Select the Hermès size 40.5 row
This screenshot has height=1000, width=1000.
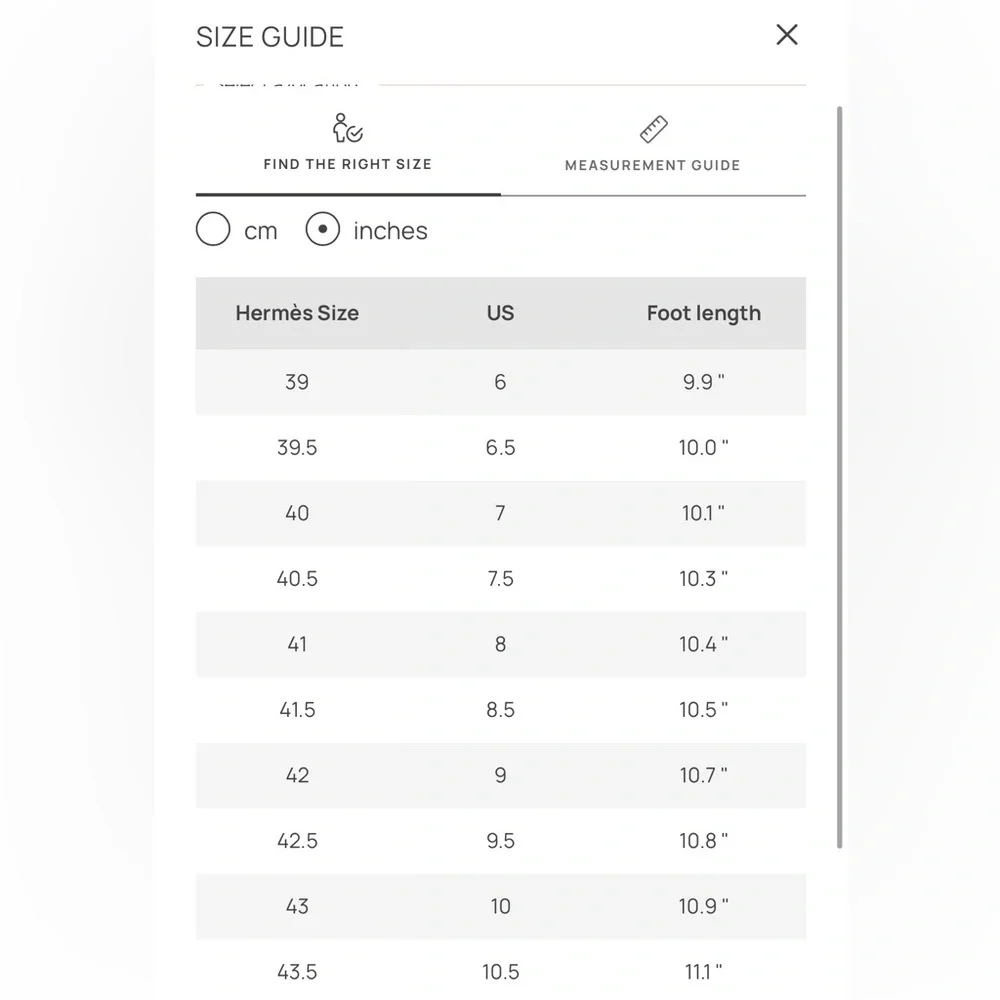(x=501, y=578)
